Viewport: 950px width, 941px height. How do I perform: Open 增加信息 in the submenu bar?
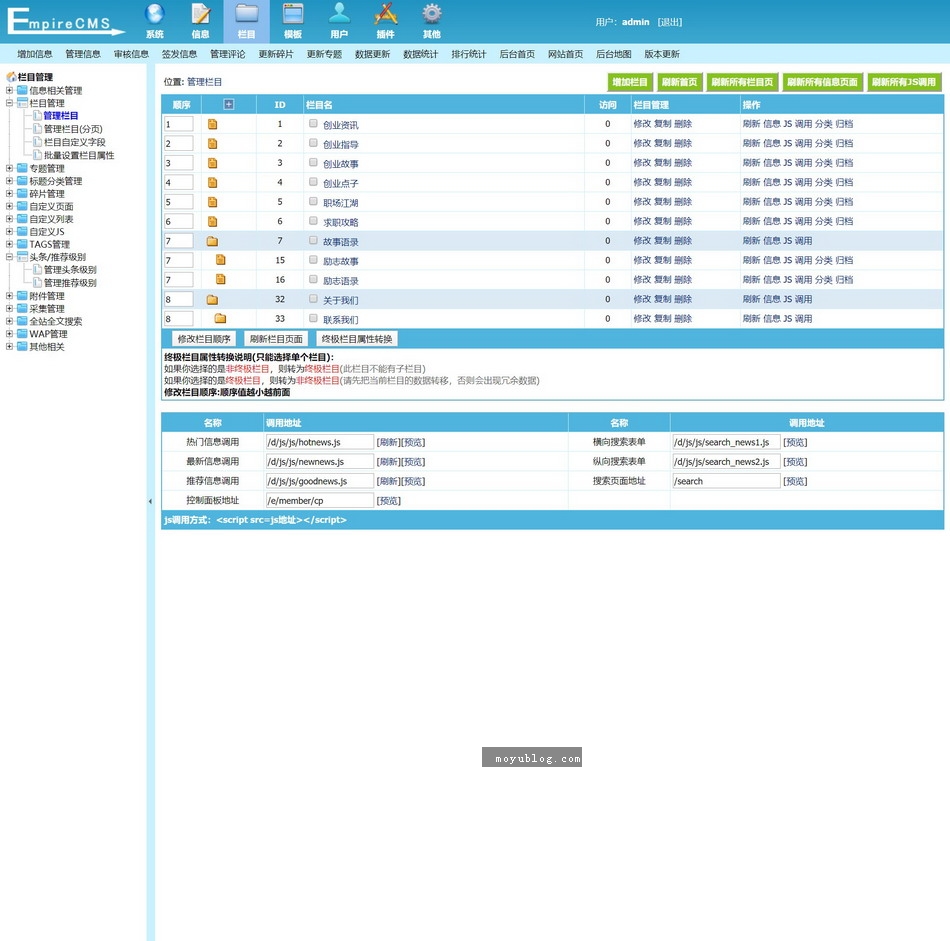(35, 54)
